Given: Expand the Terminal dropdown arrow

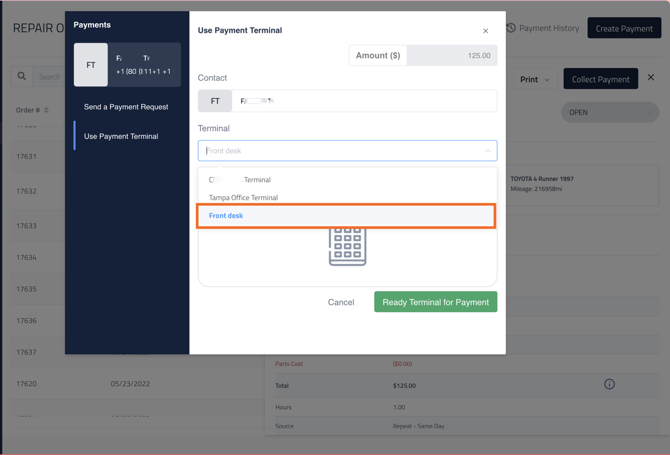Looking at the screenshot, I should (x=488, y=151).
